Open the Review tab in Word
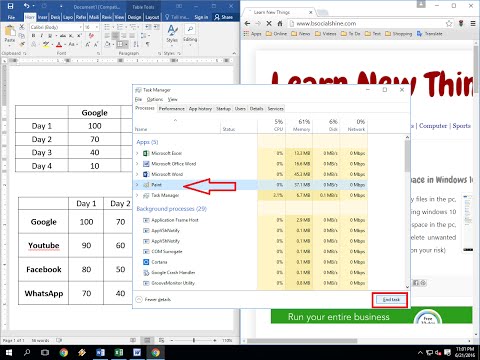Viewport: 480px width, 360px height. [x=107, y=17]
